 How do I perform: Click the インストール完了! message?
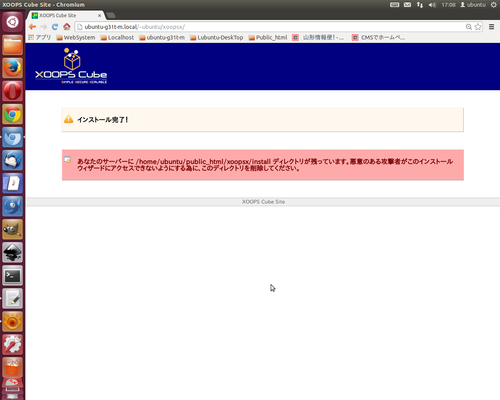point(103,120)
